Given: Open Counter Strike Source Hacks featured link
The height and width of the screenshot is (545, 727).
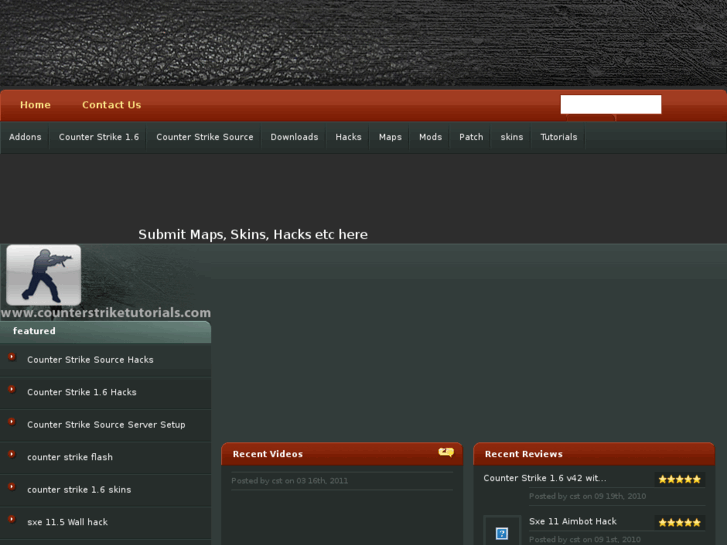Looking at the screenshot, I should [90, 359].
